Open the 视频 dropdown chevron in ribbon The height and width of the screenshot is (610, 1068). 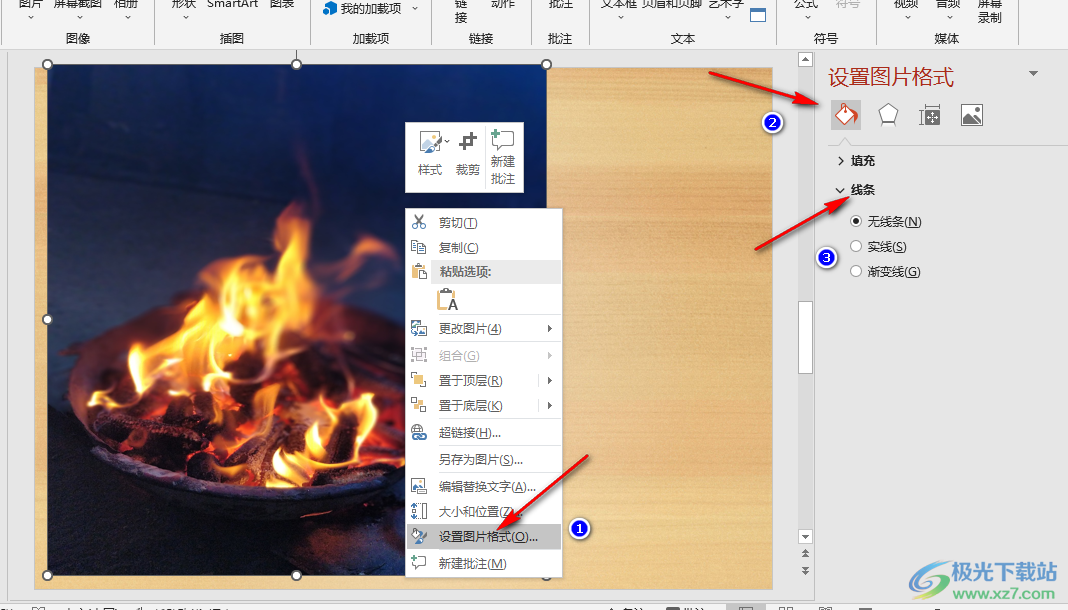[907, 17]
